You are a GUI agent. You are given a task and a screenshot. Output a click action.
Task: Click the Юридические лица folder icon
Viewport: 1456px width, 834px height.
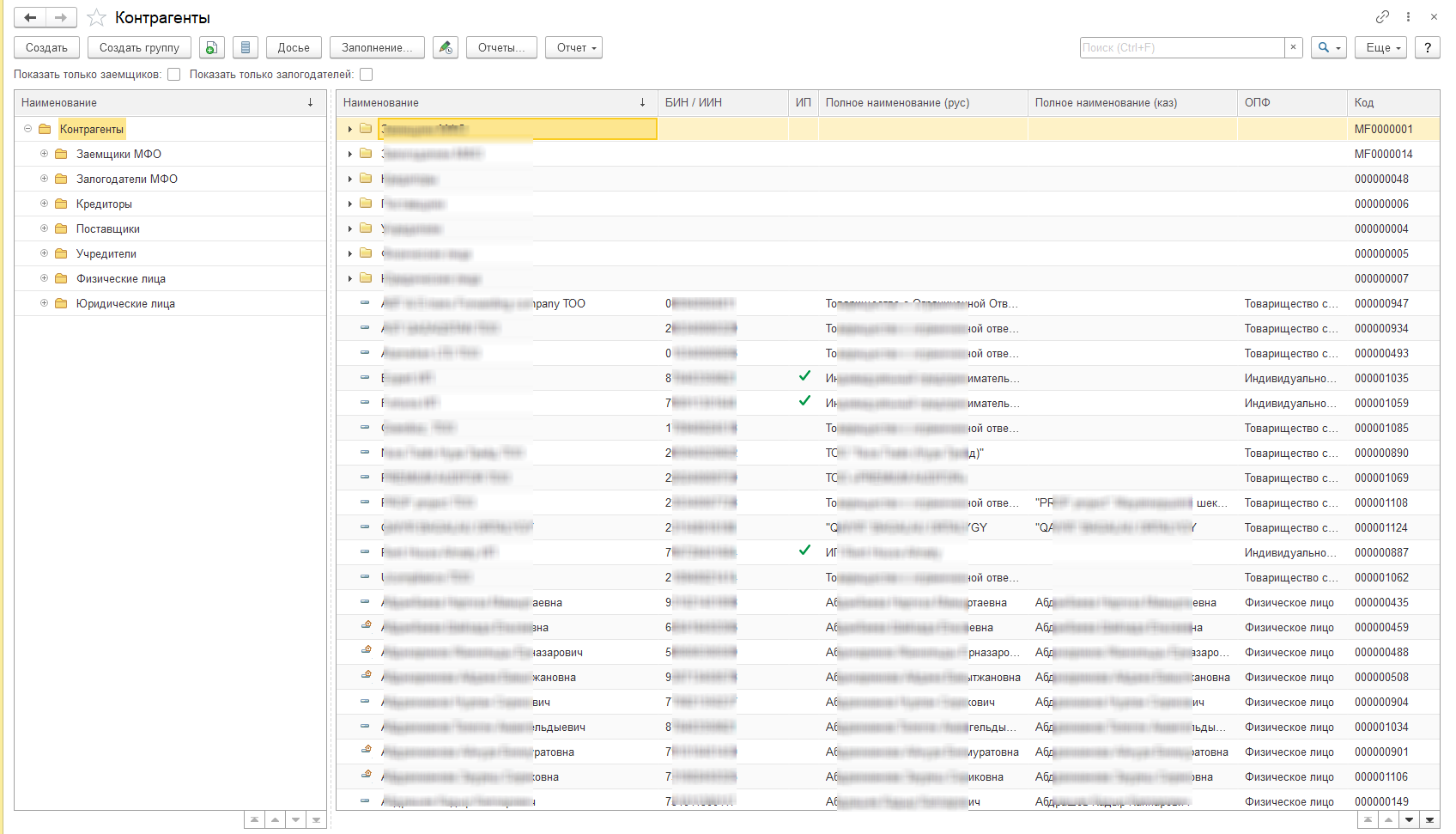coord(61,303)
